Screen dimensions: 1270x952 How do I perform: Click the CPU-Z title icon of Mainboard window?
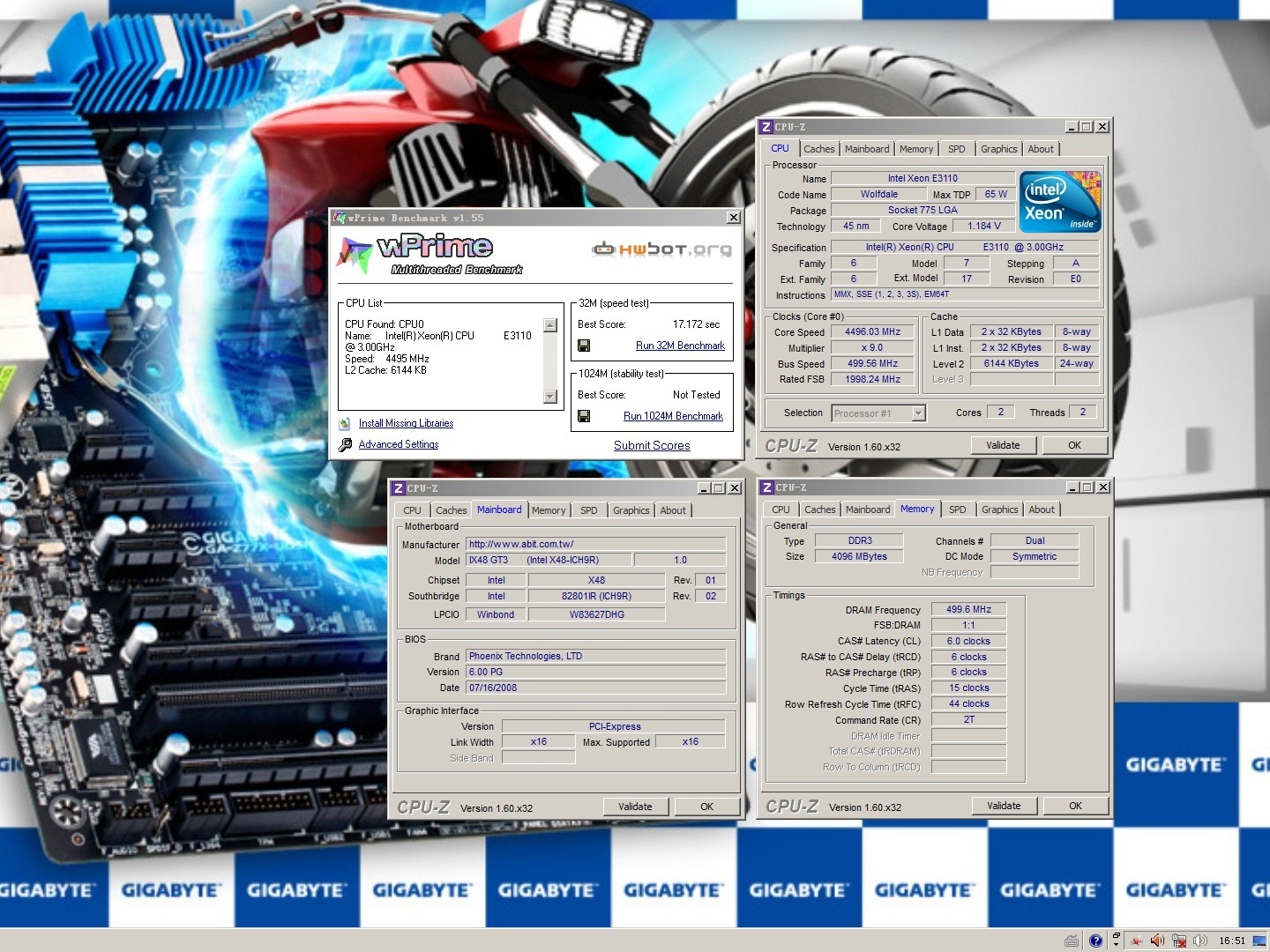coord(399,488)
